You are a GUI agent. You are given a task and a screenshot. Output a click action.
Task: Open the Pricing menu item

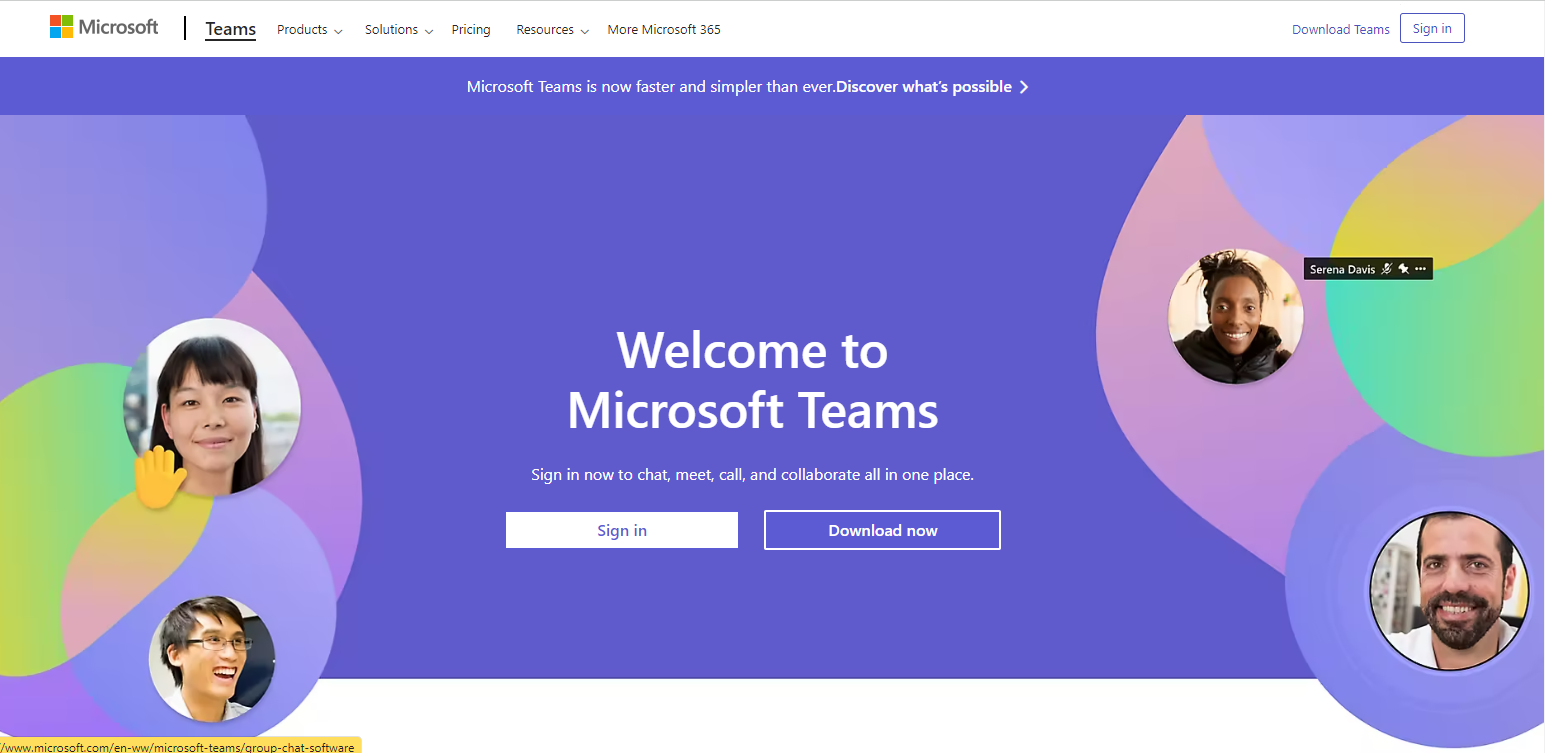pyautogui.click(x=471, y=30)
